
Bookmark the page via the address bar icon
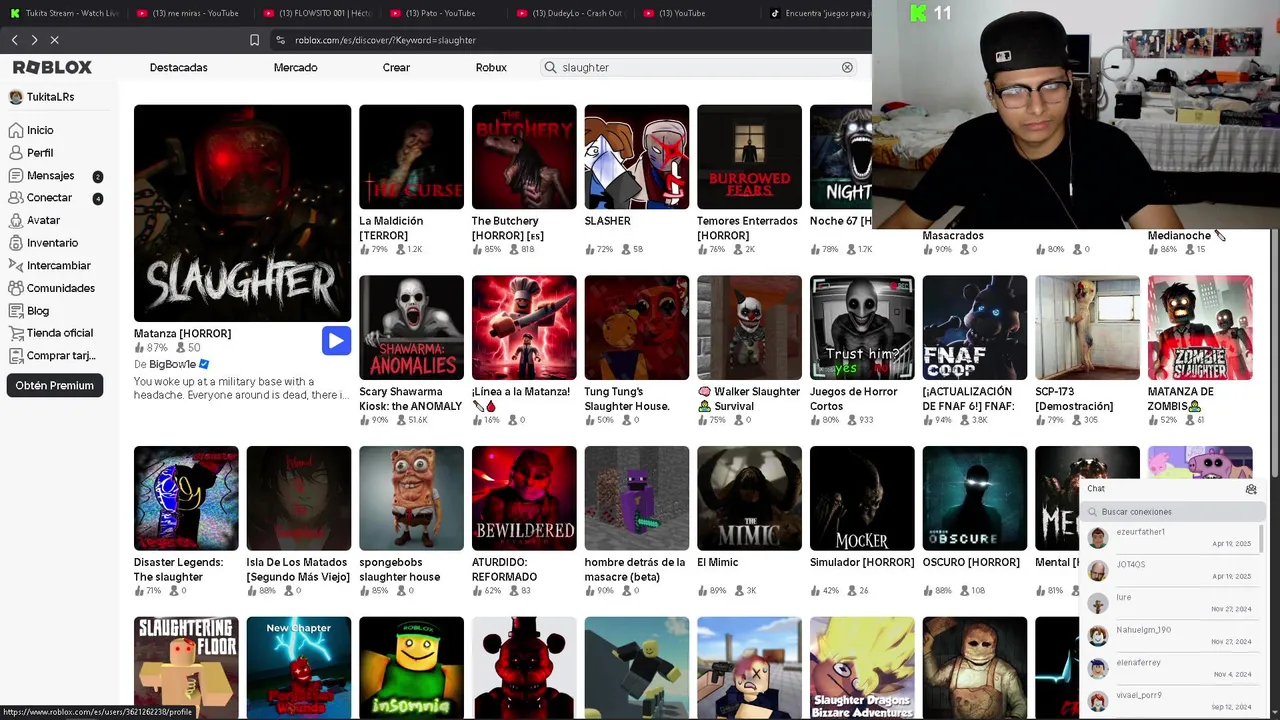pyautogui.click(x=254, y=40)
